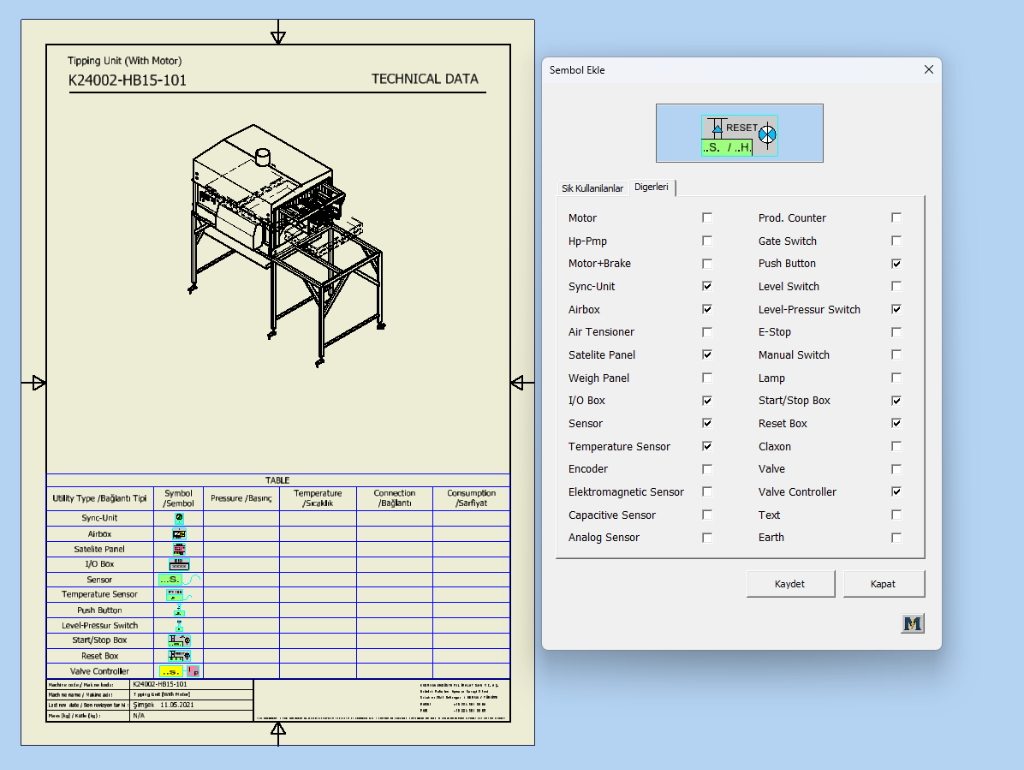Image resolution: width=1024 pixels, height=770 pixels.
Task: Check the Lamp checkbox
Action: (896, 378)
